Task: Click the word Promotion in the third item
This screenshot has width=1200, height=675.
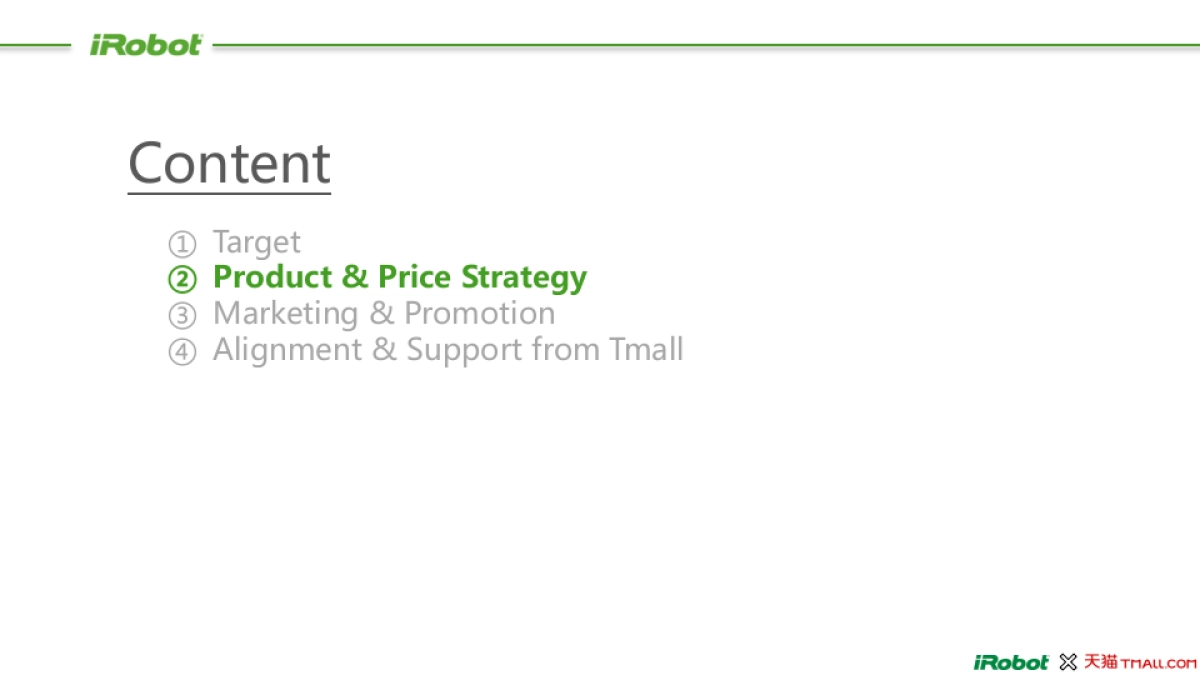Action: coord(479,313)
